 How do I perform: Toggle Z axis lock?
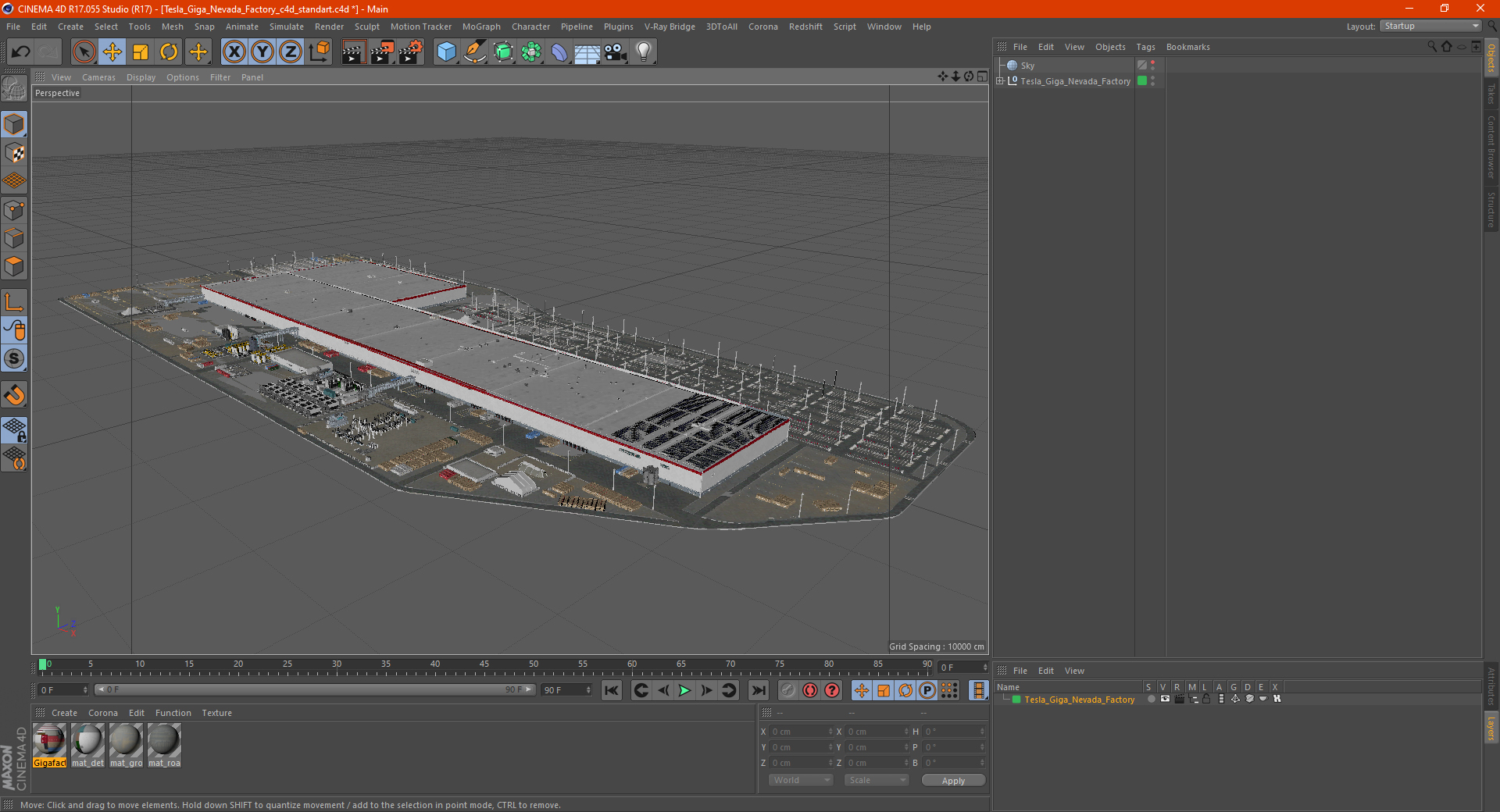pos(291,52)
